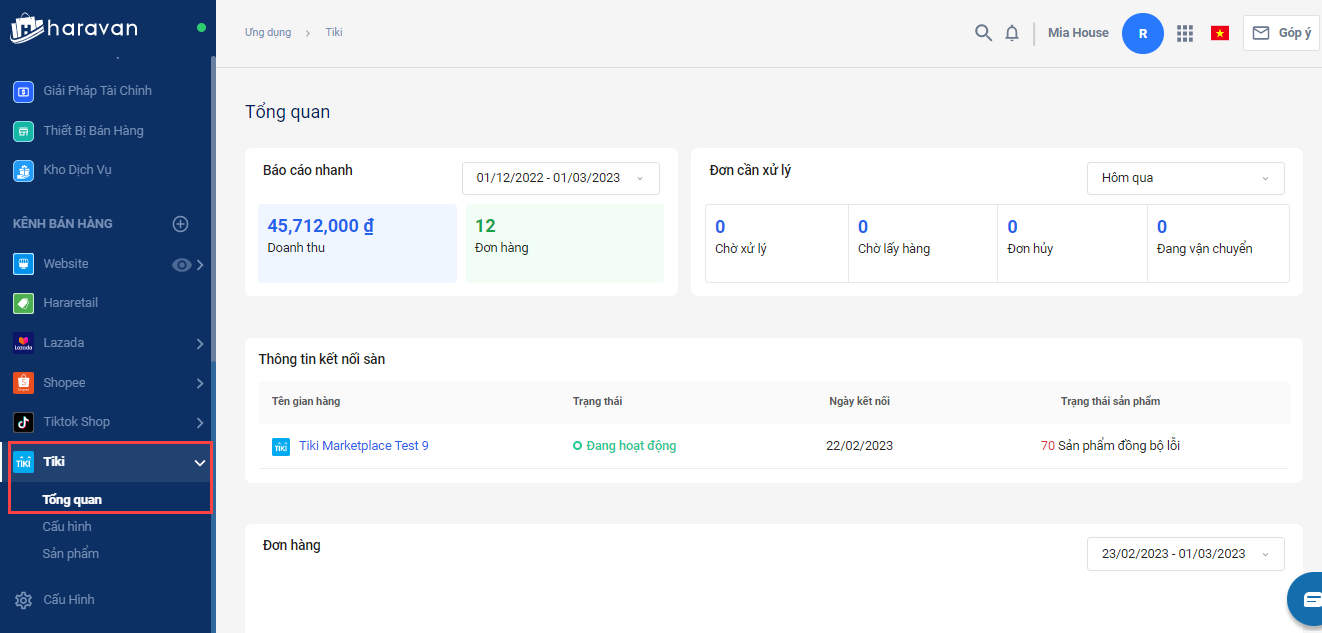The width and height of the screenshot is (1322, 633).
Task: Click the Ứng dụng breadcrumb link
Action: point(268,33)
